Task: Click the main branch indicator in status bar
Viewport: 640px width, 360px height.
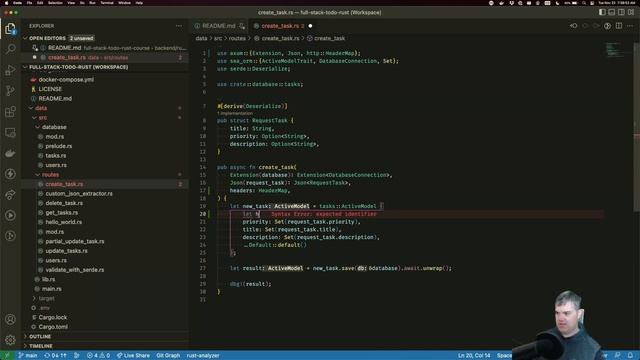Action: pos(28,356)
